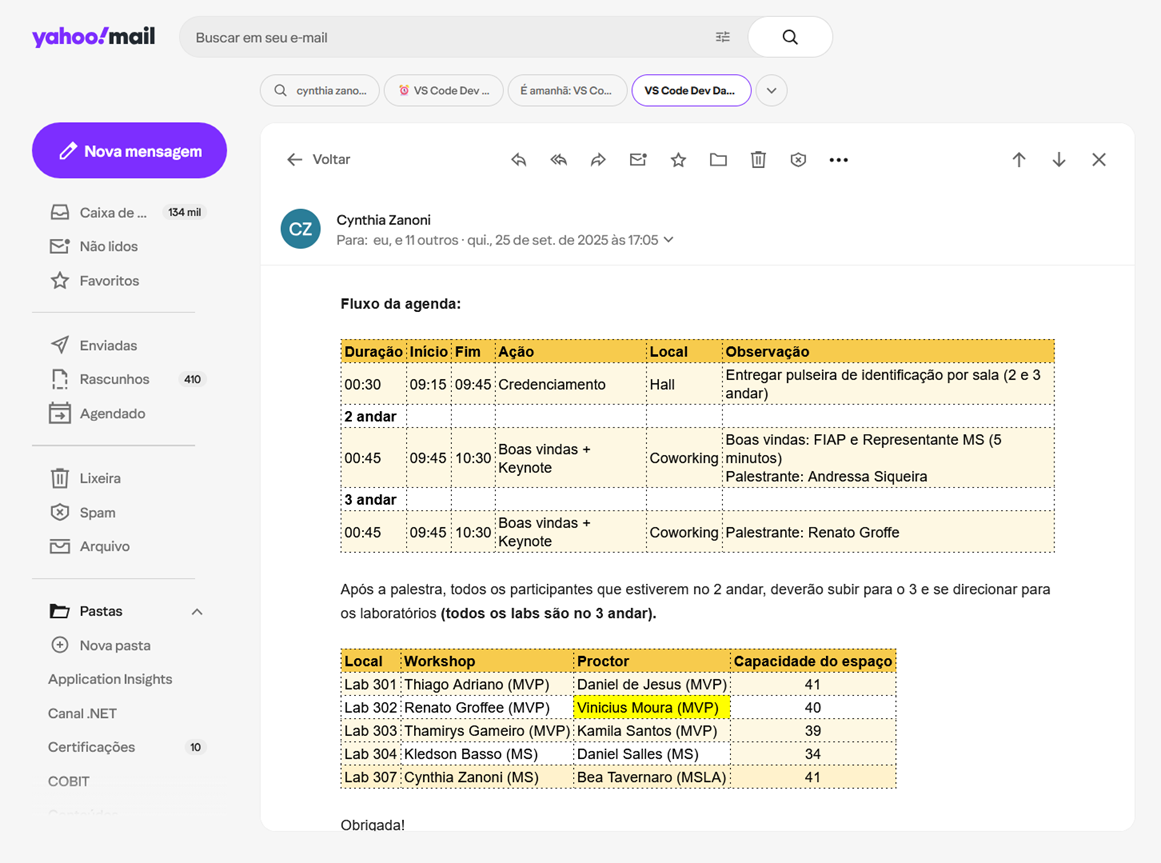This screenshot has height=863, width=1161.
Task: Close the open message view
Action: tap(1099, 160)
